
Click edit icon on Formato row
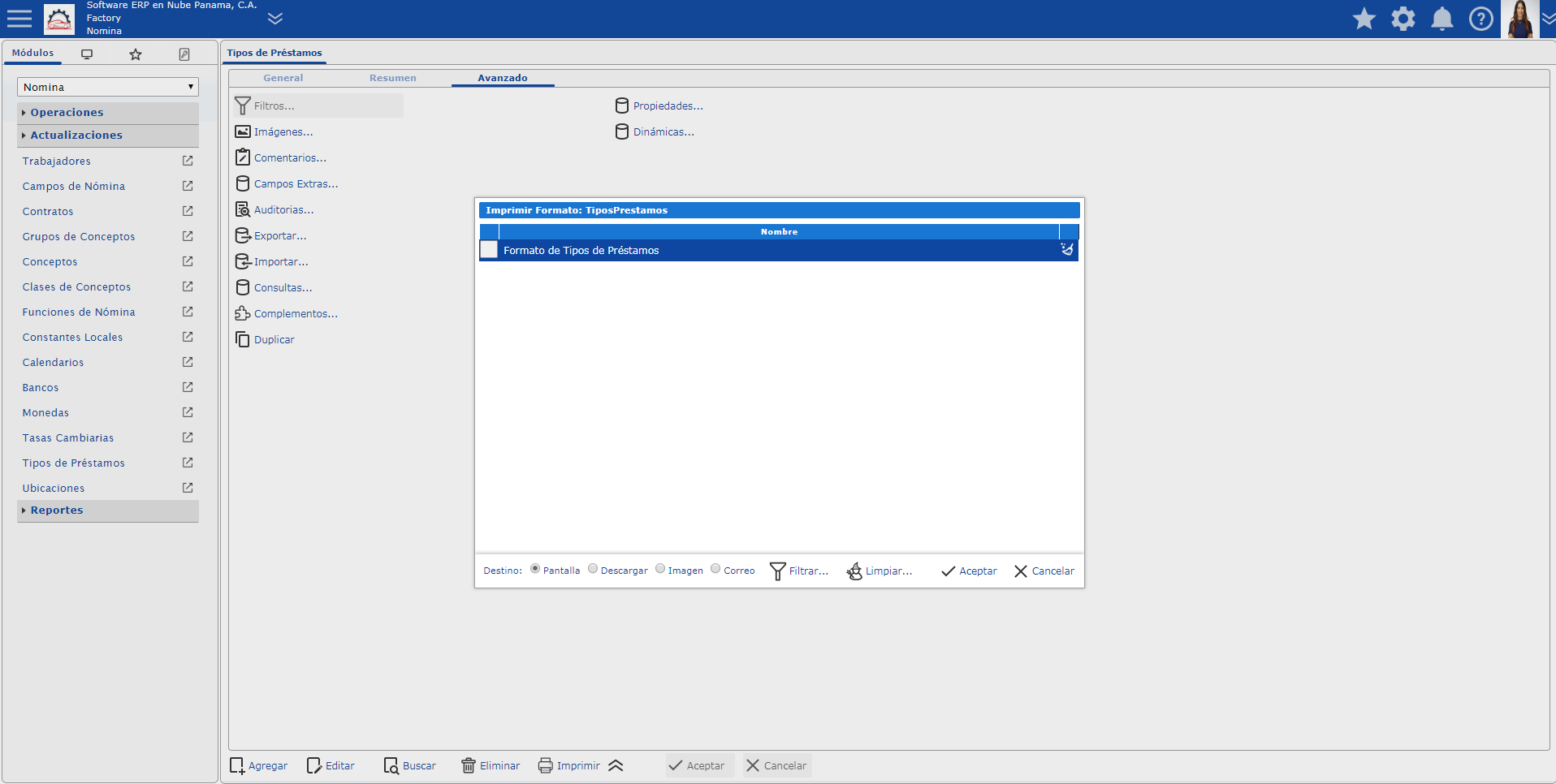pyautogui.click(x=1067, y=250)
